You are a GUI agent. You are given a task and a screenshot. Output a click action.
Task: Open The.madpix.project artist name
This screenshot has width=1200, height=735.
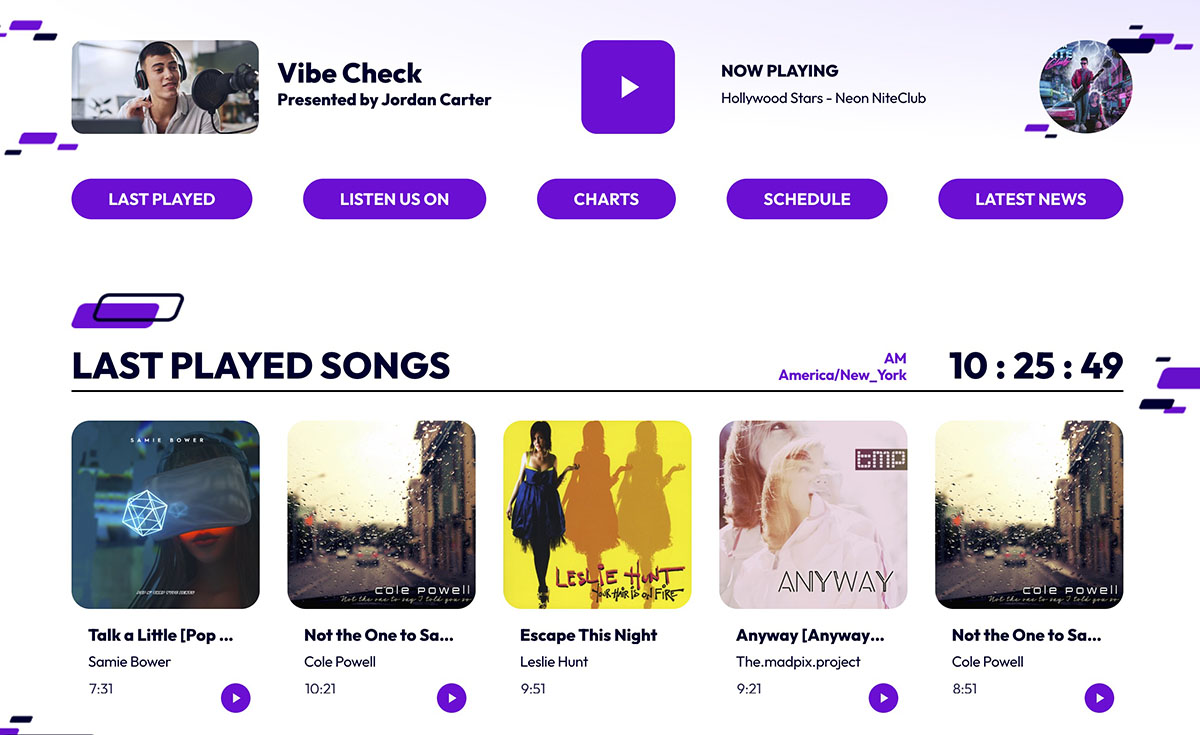(798, 662)
